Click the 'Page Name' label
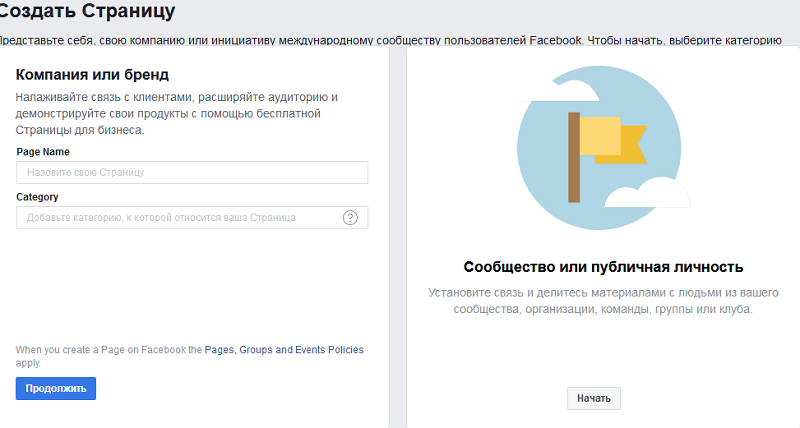This screenshot has height=428, width=800. pyautogui.click(x=43, y=152)
